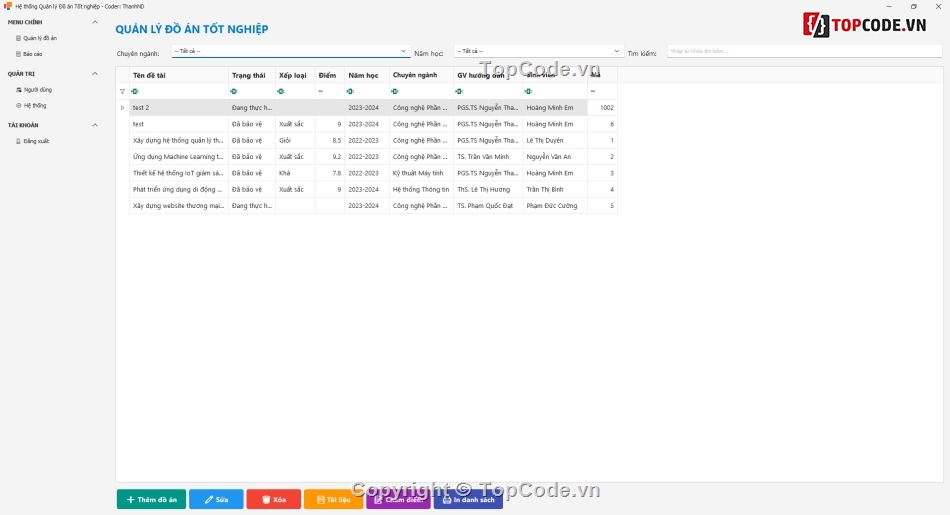Click student cell Nguyễn Văn An
The width and height of the screenshot is (950, 515).
(555, 157)
